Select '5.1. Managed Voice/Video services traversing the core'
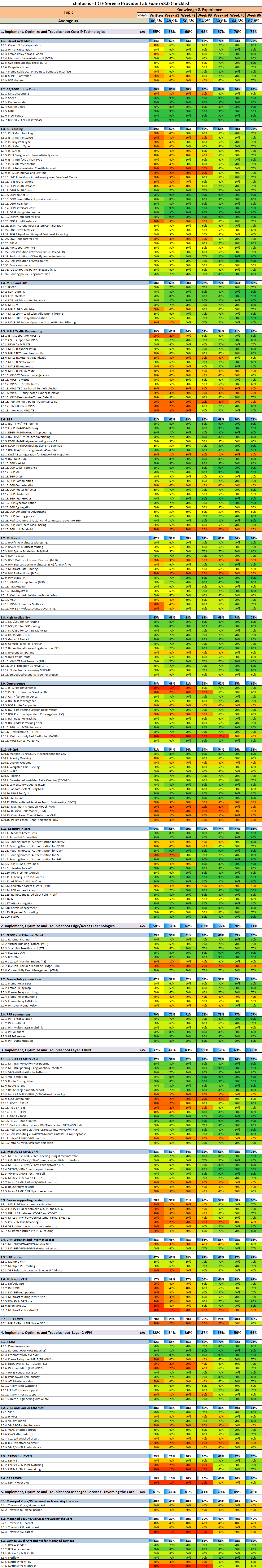This screenshot has width=262, height=1568. [x=68, y=1501]
